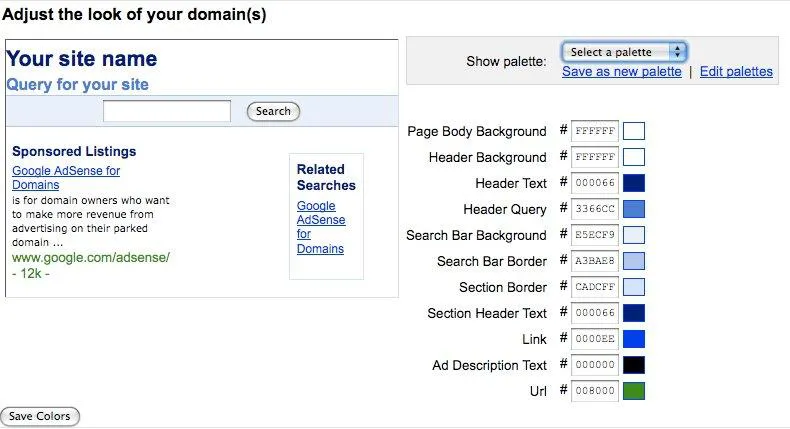Click the Section Border color swatch
The image size is (790, 429).
pyautogui.click(x=634, y=287)
